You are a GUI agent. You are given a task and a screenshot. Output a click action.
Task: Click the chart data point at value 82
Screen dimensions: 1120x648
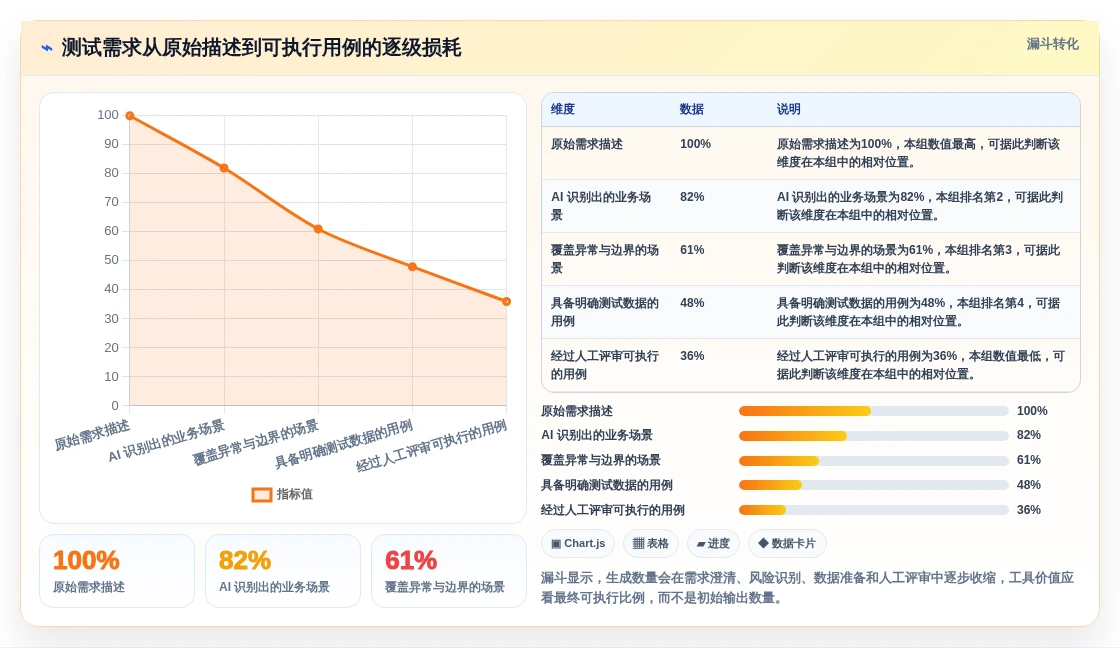pos(224,168)
